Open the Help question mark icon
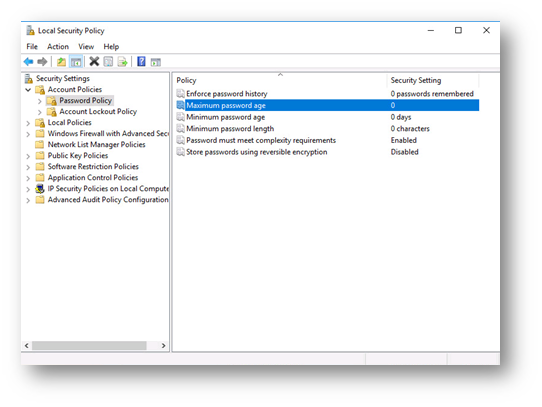Viewport: 542px width, 407px height. pyautogui.click(x=141, y=62)
